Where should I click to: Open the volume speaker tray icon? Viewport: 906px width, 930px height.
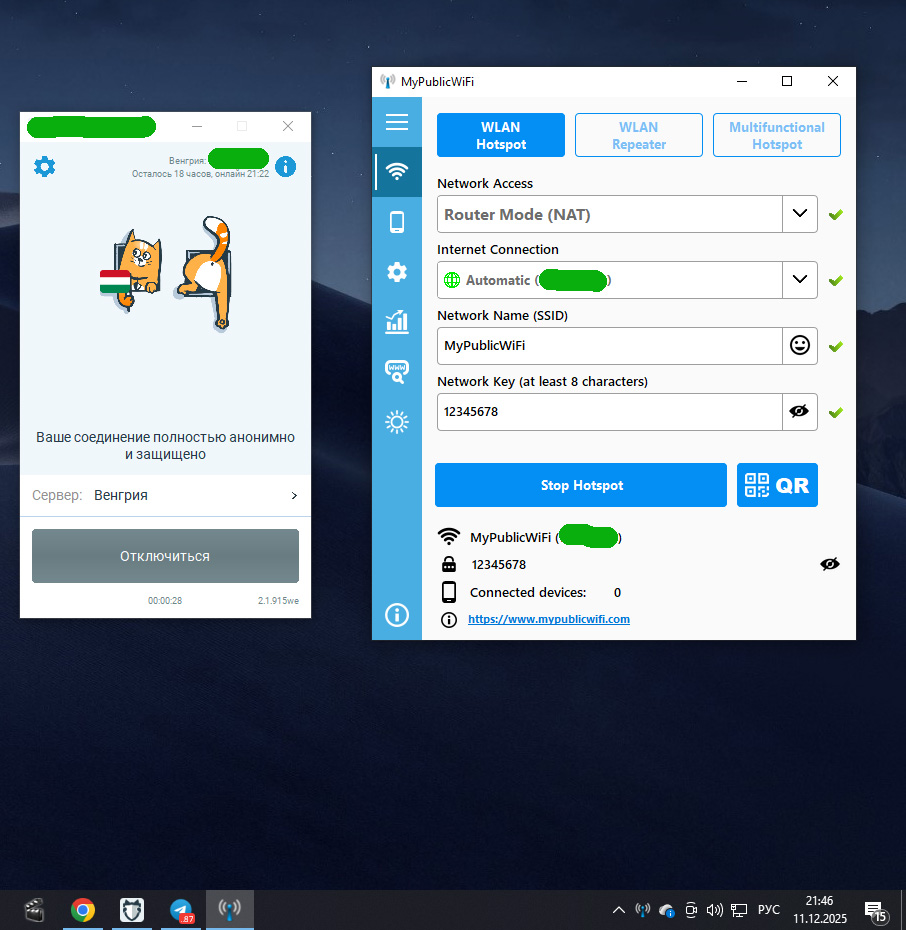[714, 910]
